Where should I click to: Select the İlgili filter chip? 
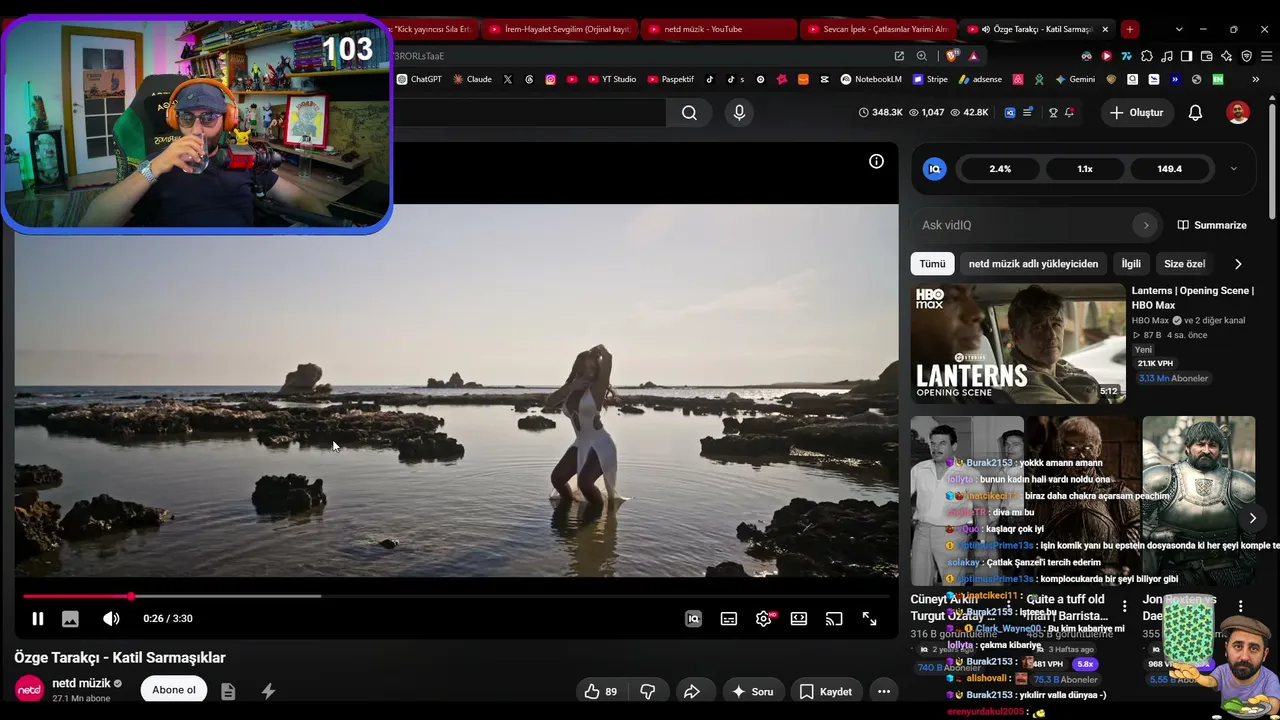[1131, 264]
